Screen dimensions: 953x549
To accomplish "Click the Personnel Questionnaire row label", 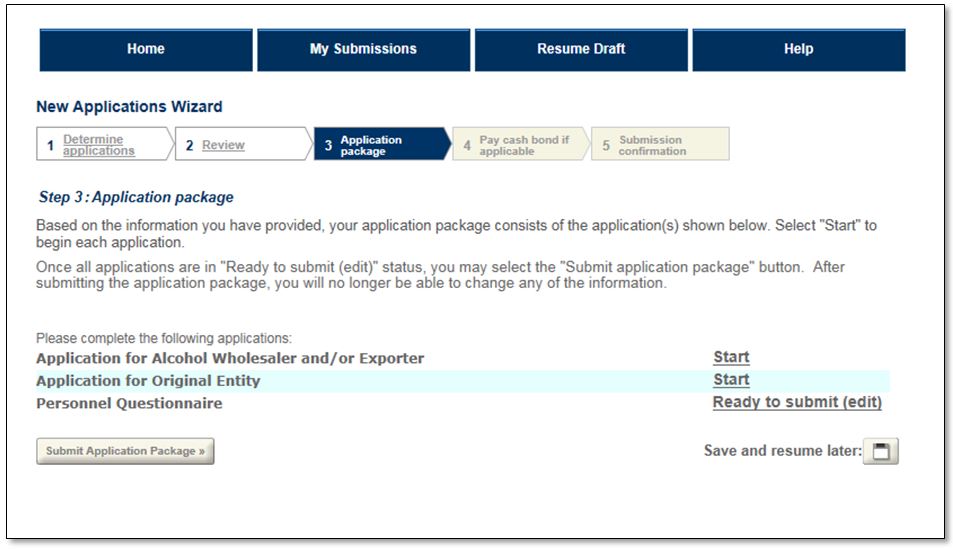I will (129, 404).
